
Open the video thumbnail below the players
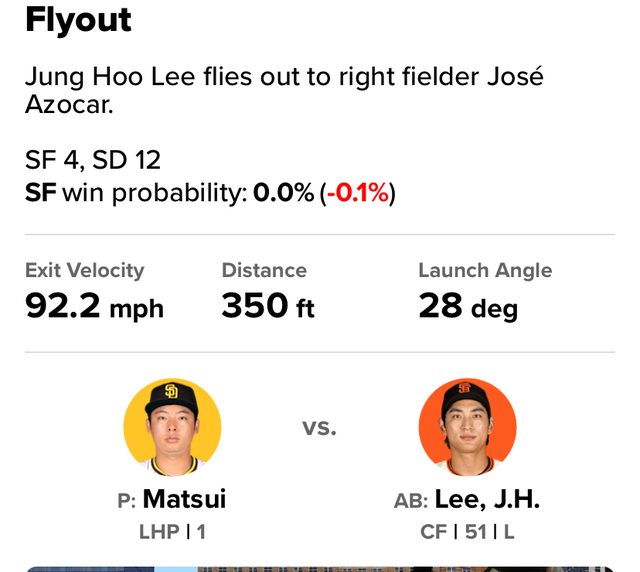pyautogui.click(x=319, y=568)
